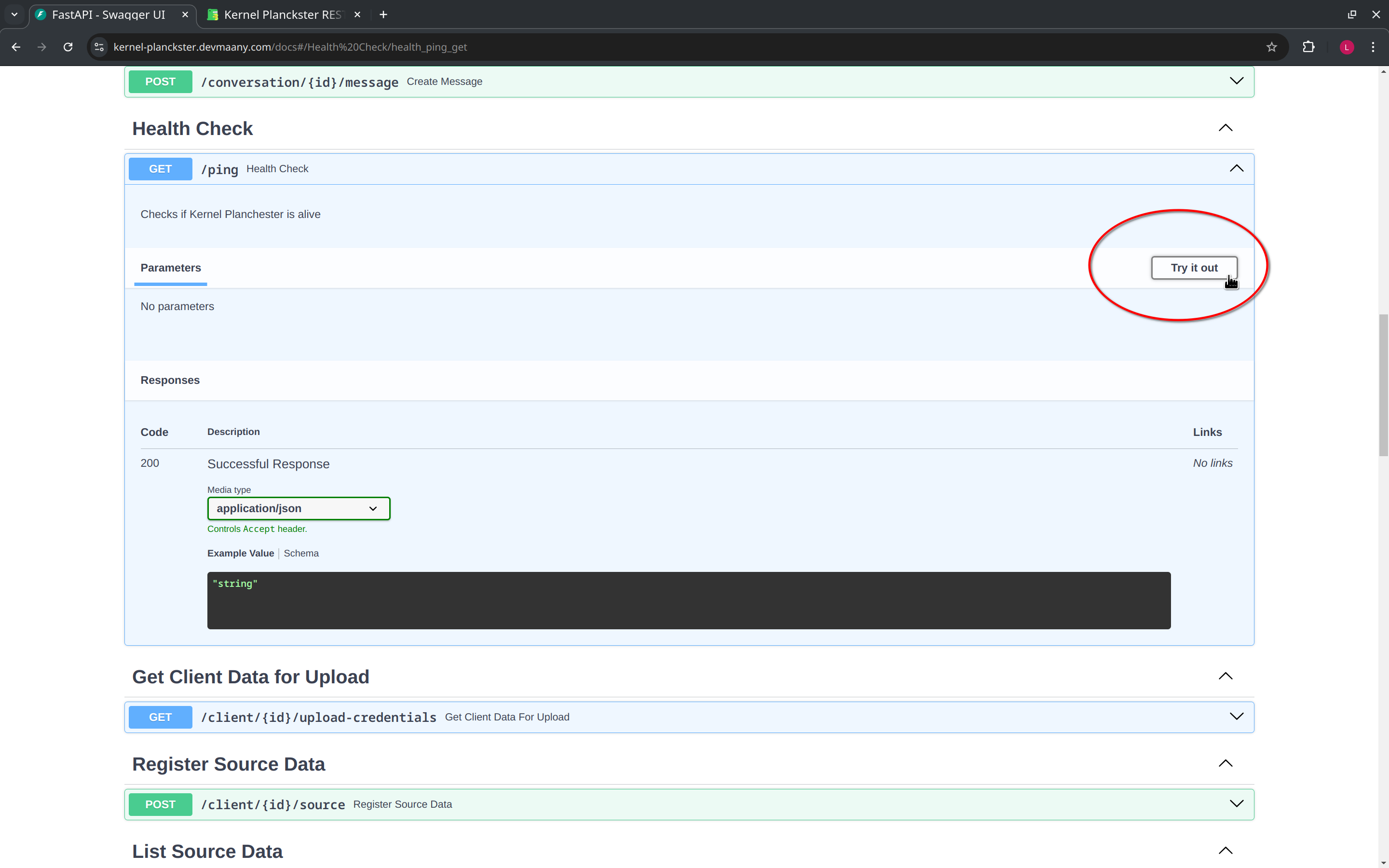Click the browser forward arrow
This screenshot has width=1389, height=868.
point(42,47)
